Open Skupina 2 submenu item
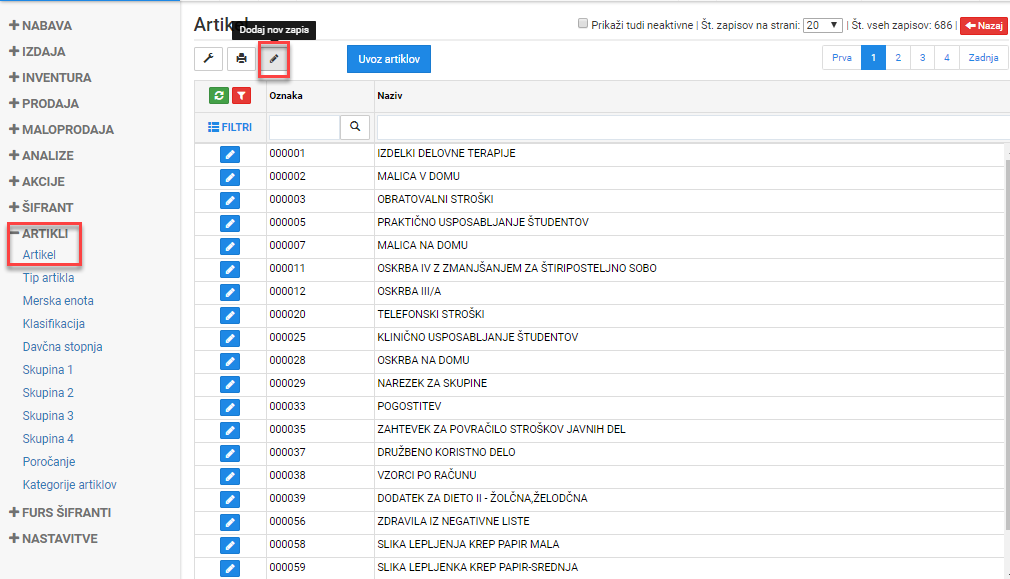The image size is (1010, 579). click(x=48, y=393)
